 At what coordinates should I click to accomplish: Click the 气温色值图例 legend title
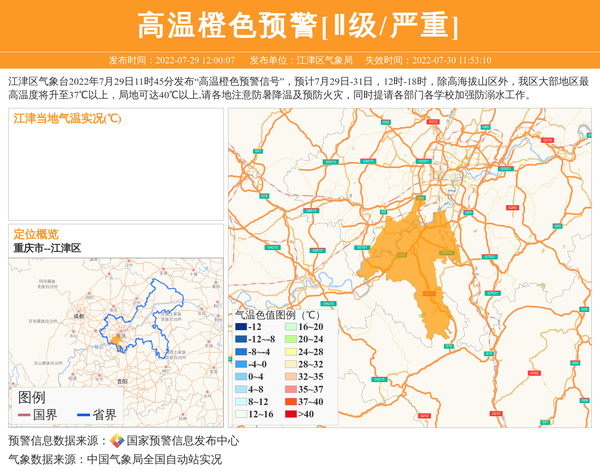point(276,313)
